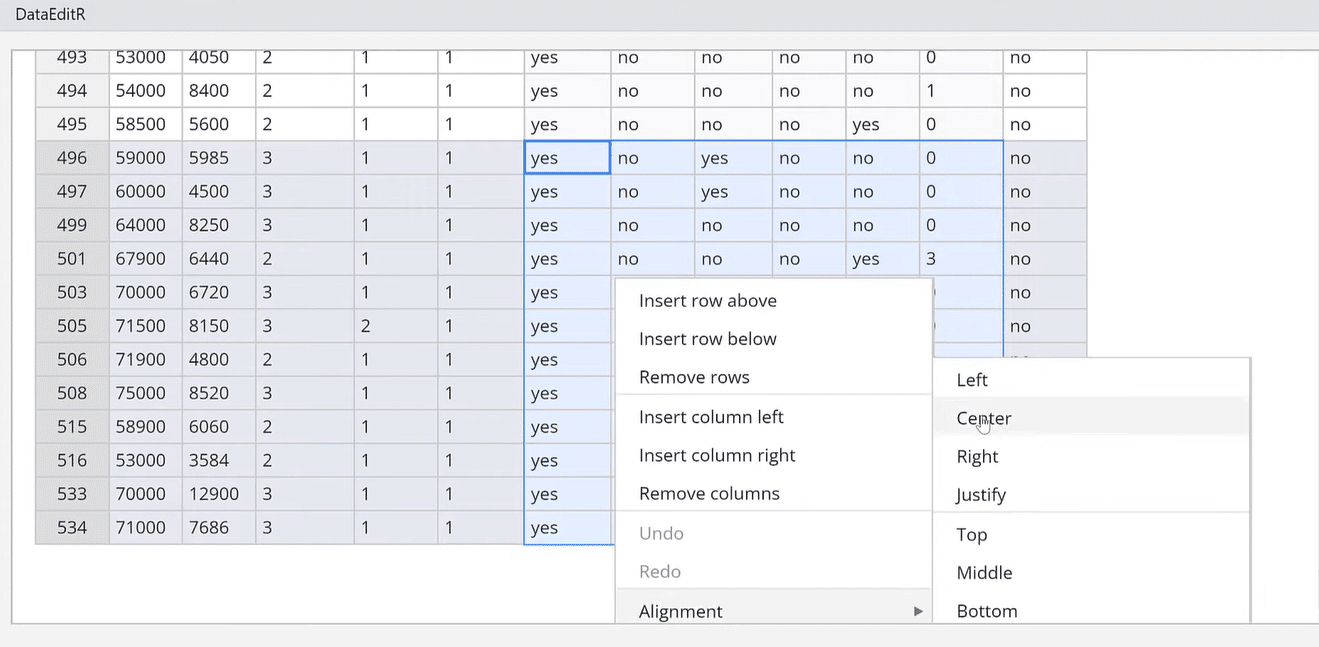Click the cell containing 75000

pos(145,393)
